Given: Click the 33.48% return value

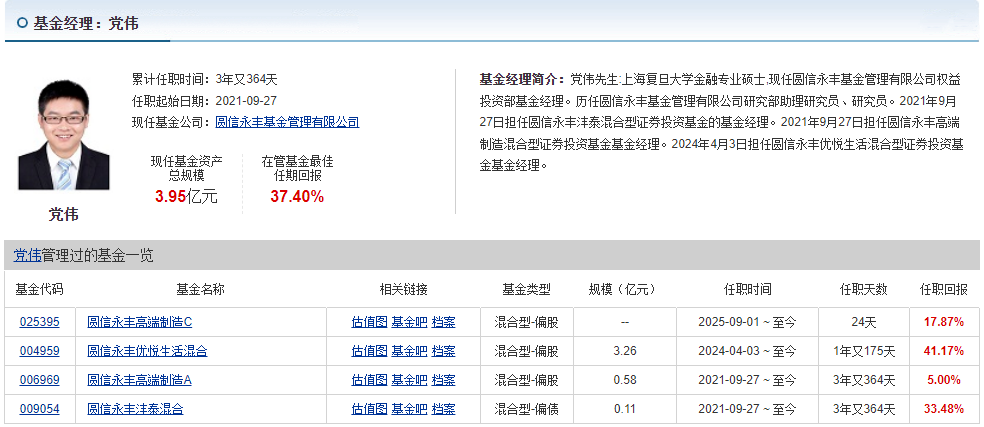Looking at the screenshot, I should (944, 409).
